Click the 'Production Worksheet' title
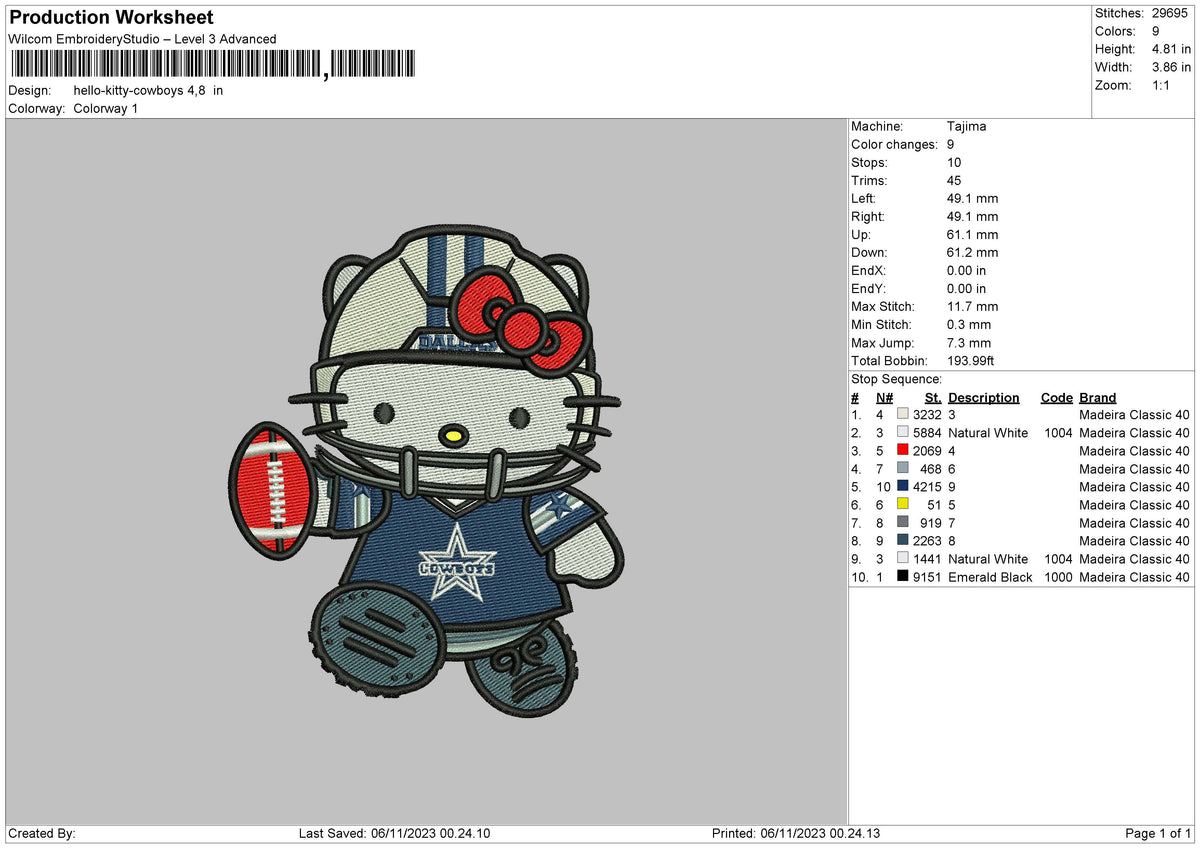 (x=111, y=18)
